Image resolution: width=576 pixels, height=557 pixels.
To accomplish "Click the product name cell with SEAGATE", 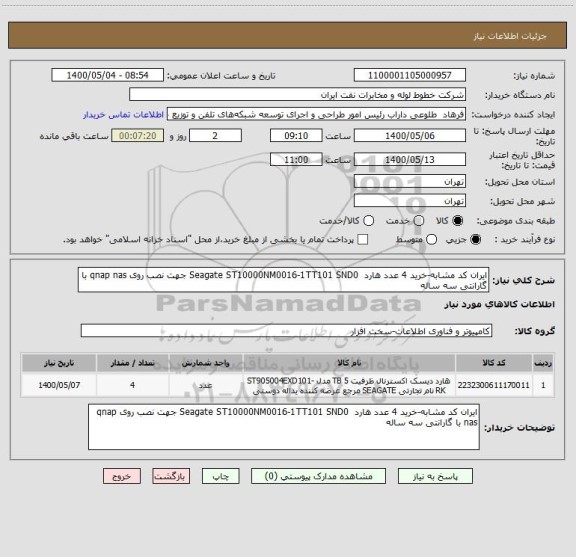I will pyautogui.click(x=349, y=385).
